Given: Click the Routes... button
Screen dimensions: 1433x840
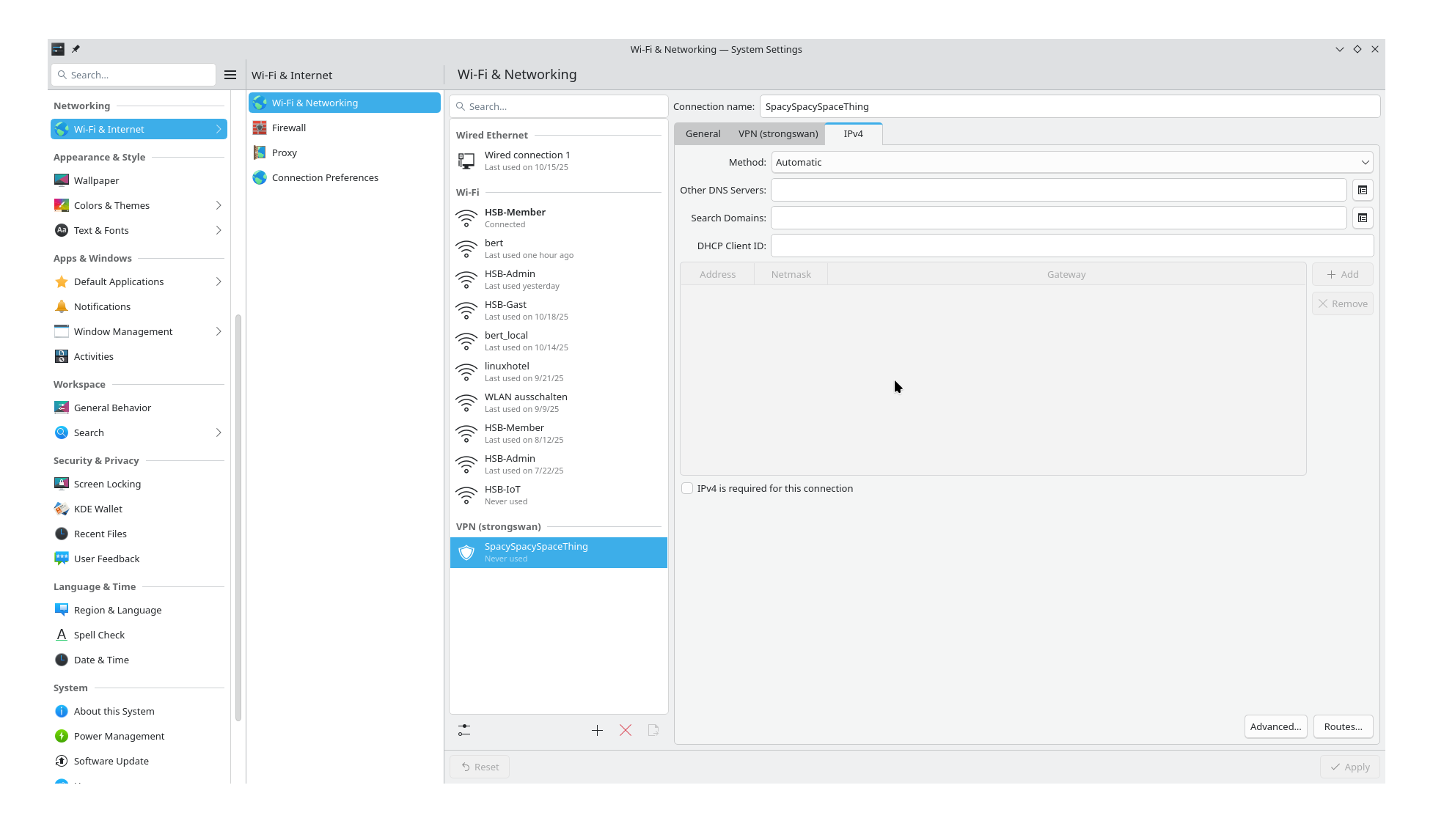Looking at the screenshot, I should pyautogui.click(x=1343, y=726).
